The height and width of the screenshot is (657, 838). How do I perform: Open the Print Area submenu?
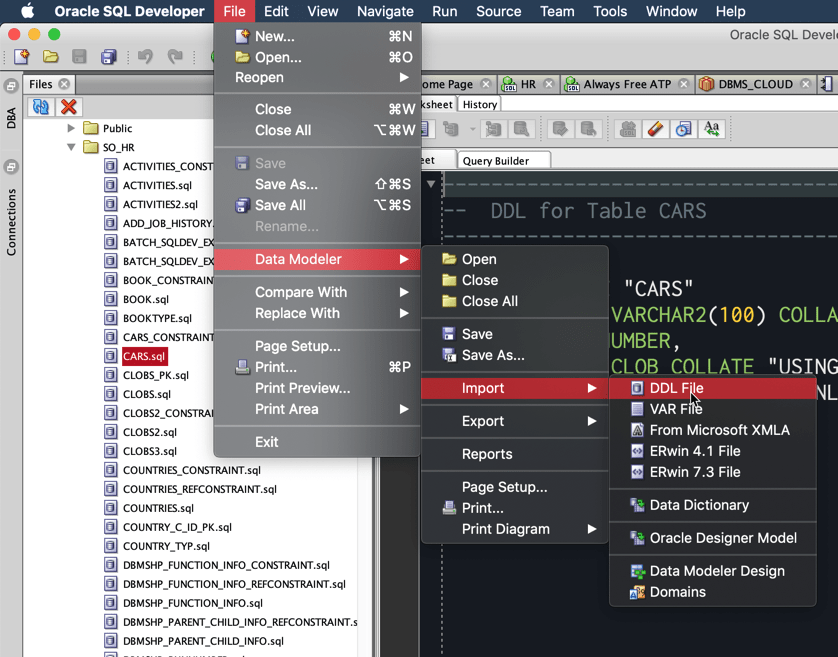(317, 409)
